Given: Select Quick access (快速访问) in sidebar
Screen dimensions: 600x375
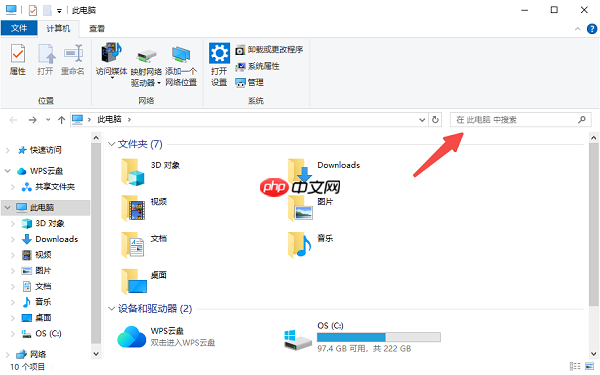Looking at the screenshot, I should (x=40, y=150).
